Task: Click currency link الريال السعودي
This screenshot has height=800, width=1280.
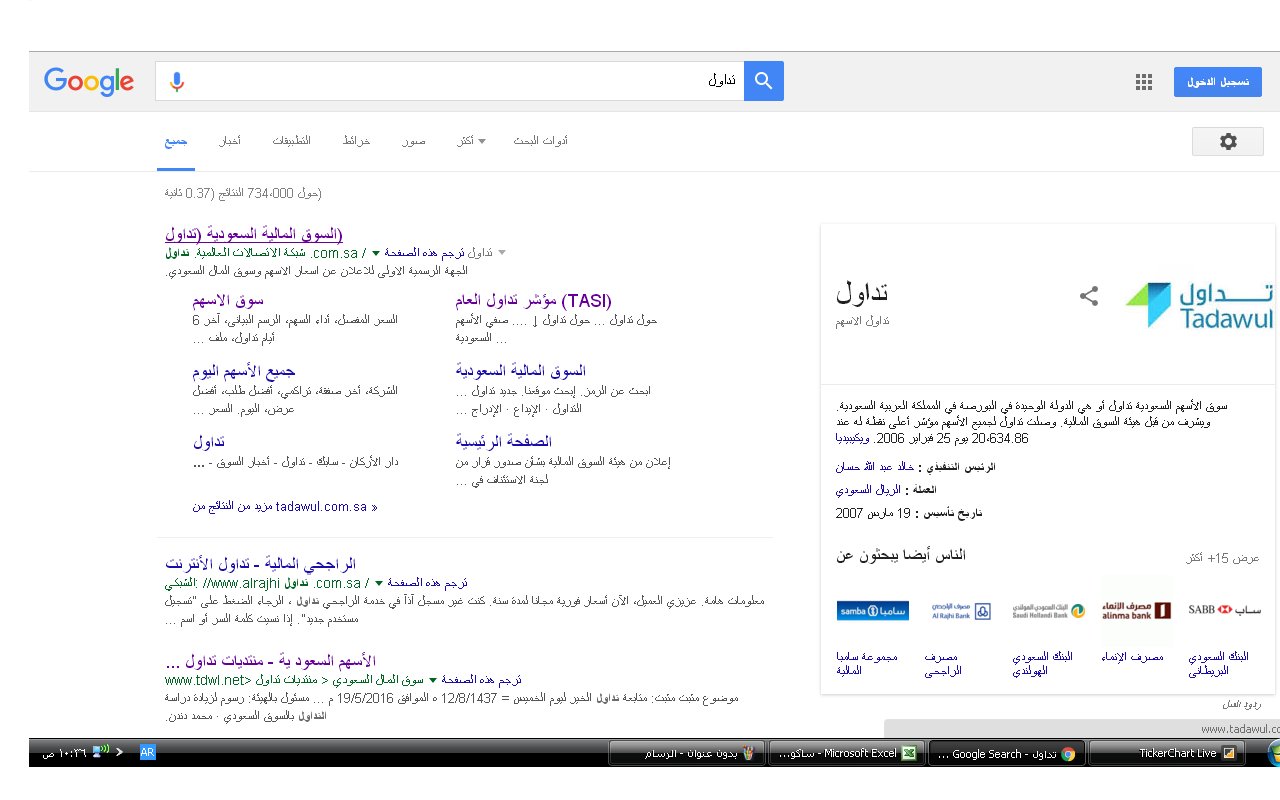Action: (868, 490)
